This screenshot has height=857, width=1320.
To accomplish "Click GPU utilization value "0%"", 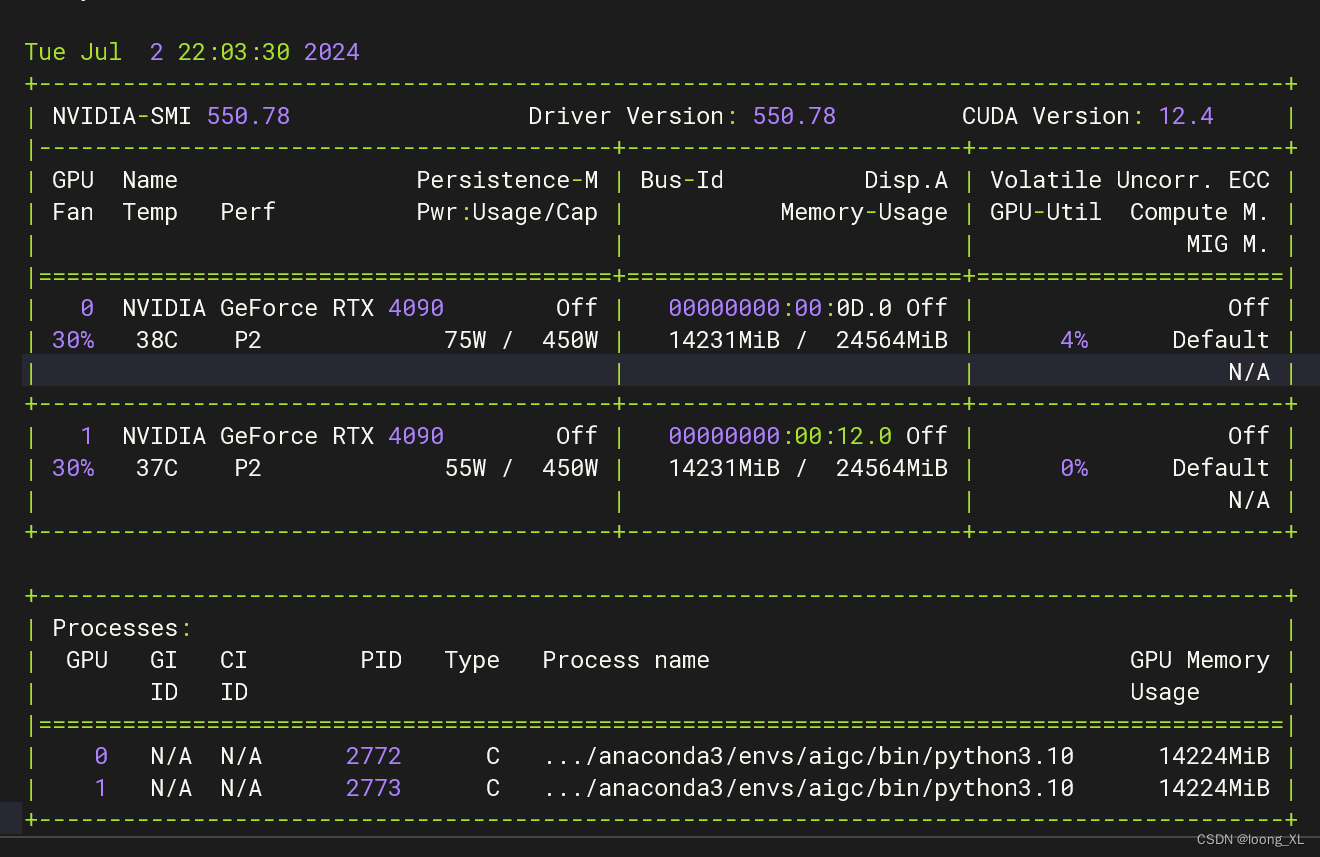I will pos(1074,468).
